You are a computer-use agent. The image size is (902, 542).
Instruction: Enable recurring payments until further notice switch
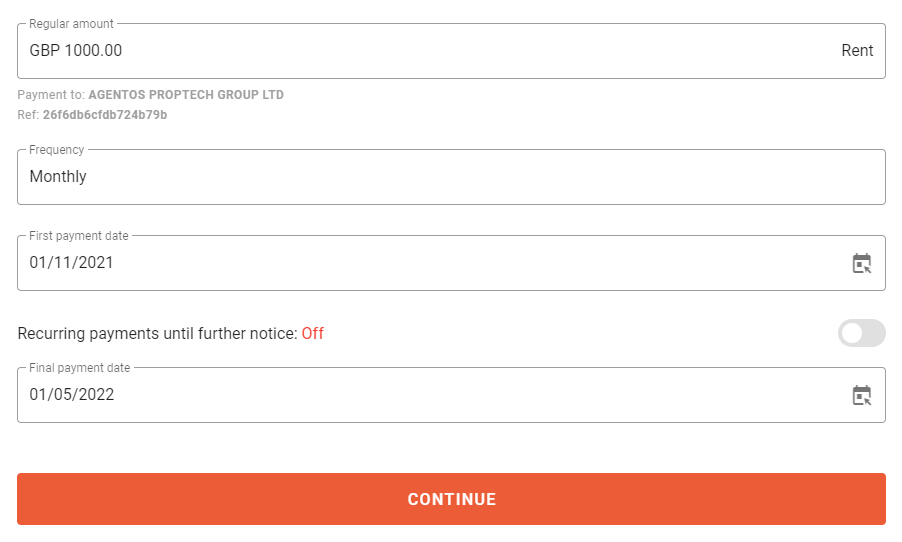tap(861, 333)
